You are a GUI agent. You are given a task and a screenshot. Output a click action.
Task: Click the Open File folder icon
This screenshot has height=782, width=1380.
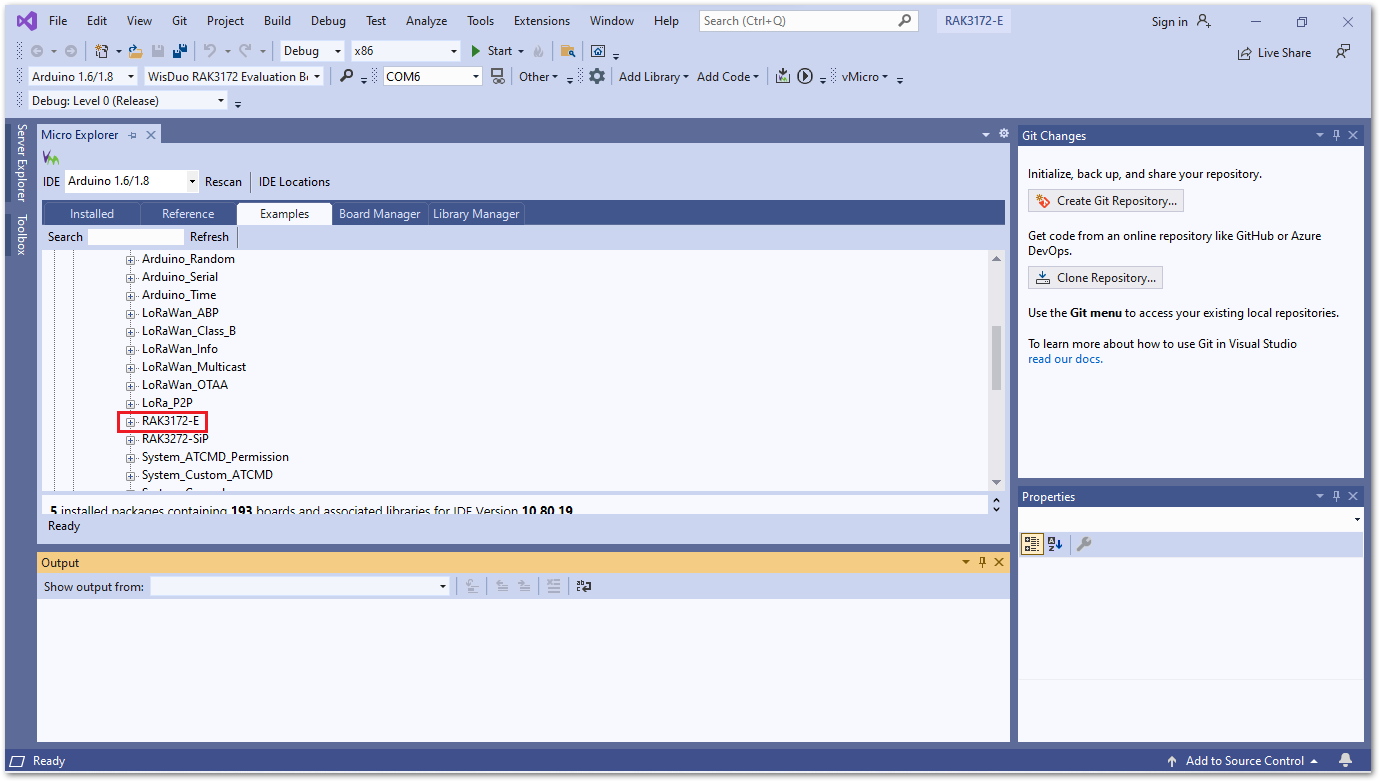tap(135, 51)
